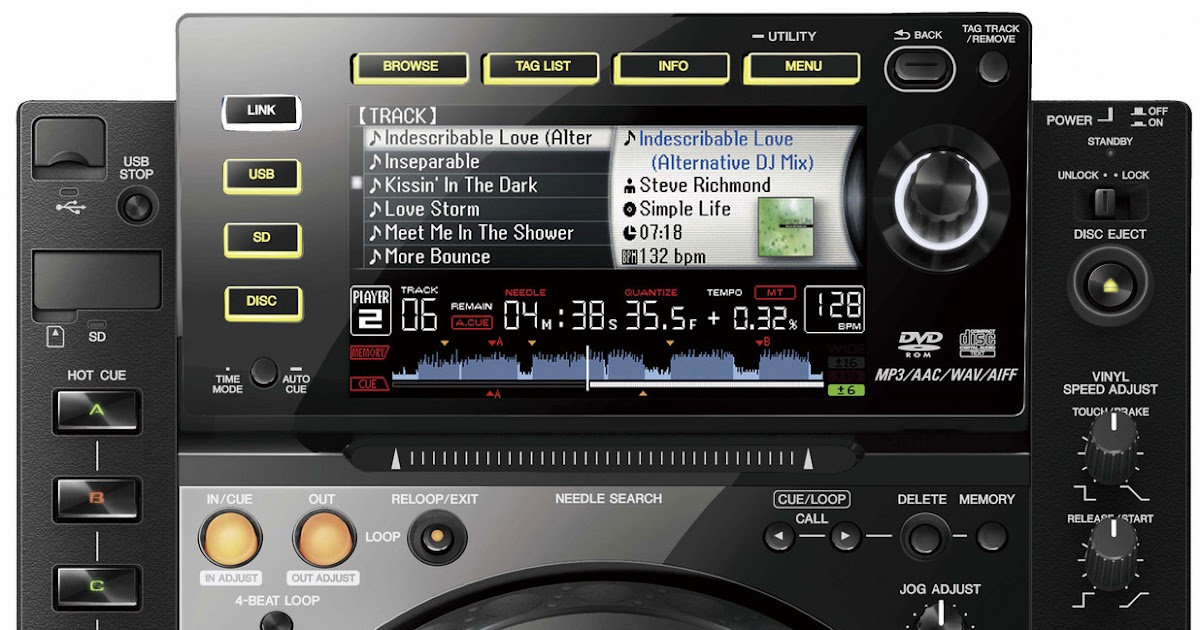Choose the USB source button
The width and height of the screenshot is (1200, 630).
261,175
